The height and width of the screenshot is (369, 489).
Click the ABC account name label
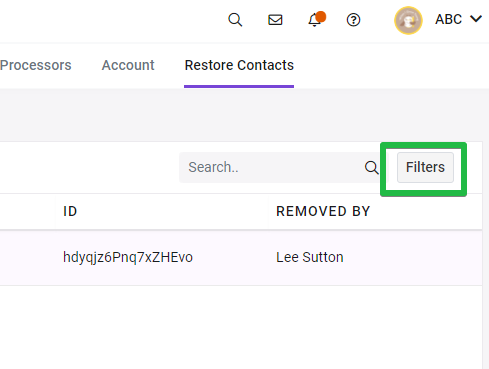(448, 19)
